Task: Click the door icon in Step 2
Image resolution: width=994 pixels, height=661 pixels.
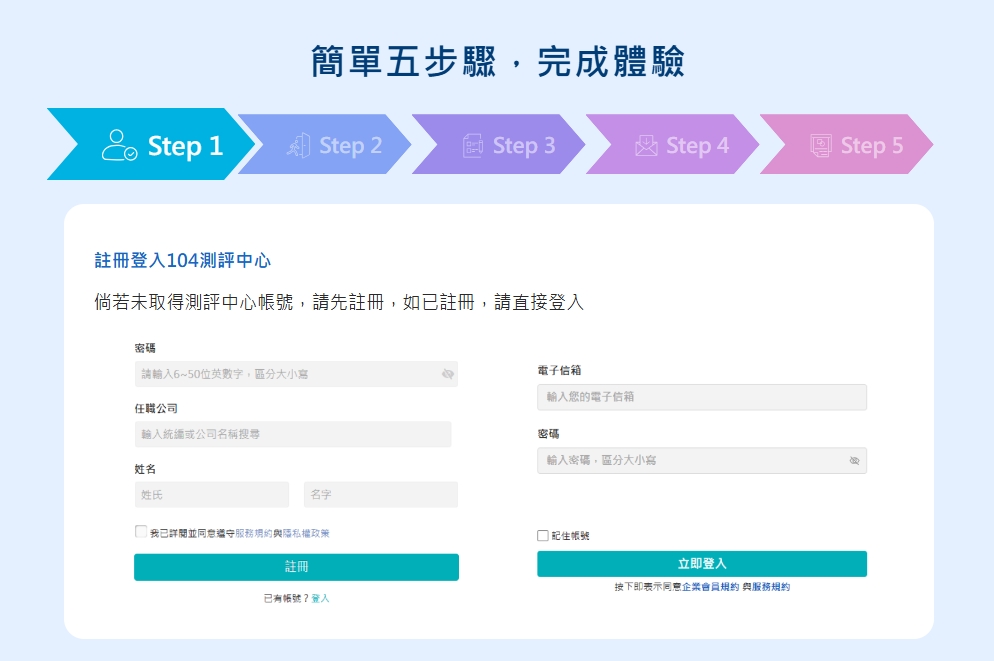Action: pos(299,146)
